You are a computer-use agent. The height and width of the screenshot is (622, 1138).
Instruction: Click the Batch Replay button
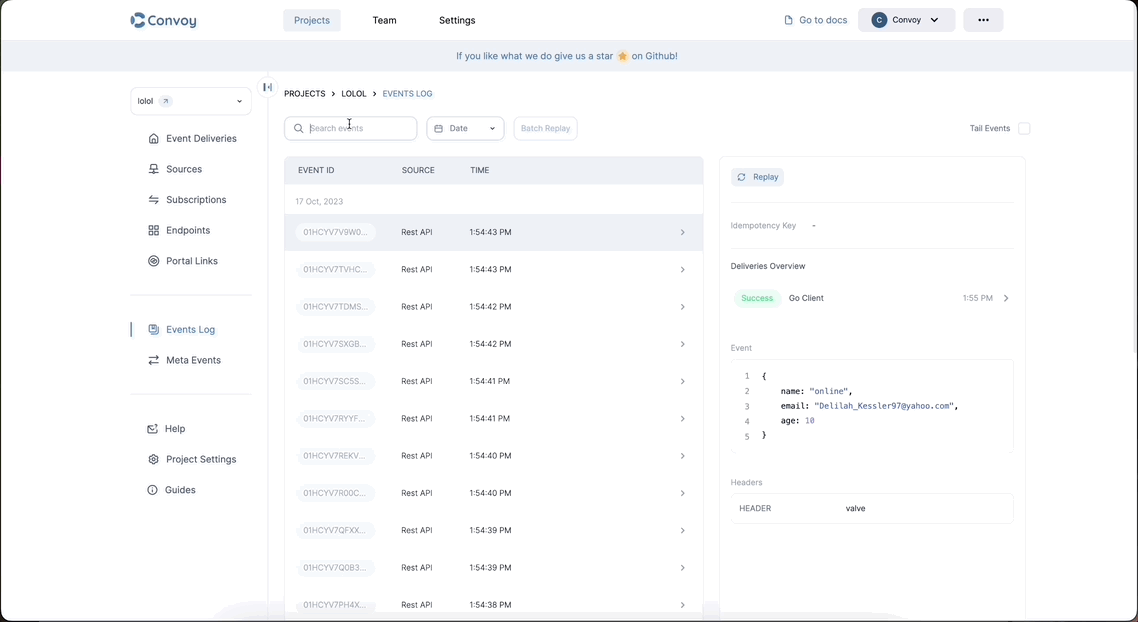point(545,128)
